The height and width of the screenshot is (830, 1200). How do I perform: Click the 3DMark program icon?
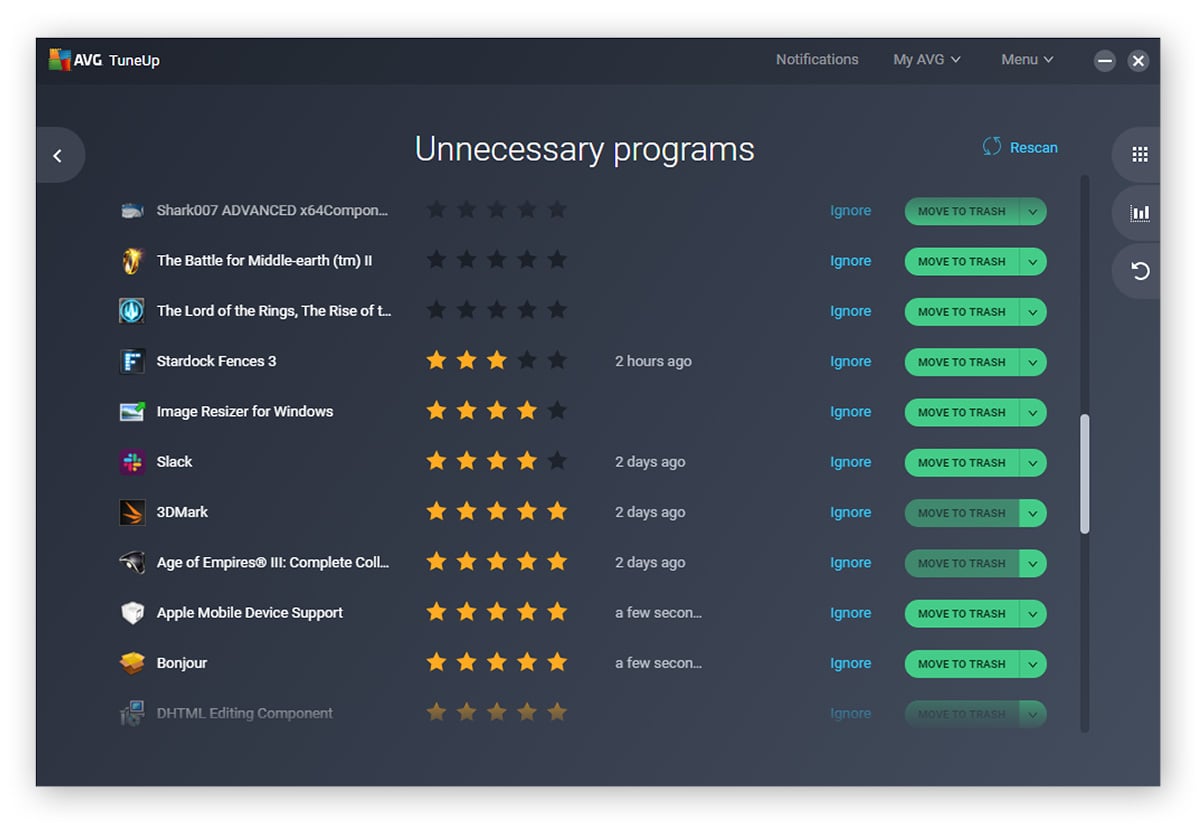click(x=132, y=513)
